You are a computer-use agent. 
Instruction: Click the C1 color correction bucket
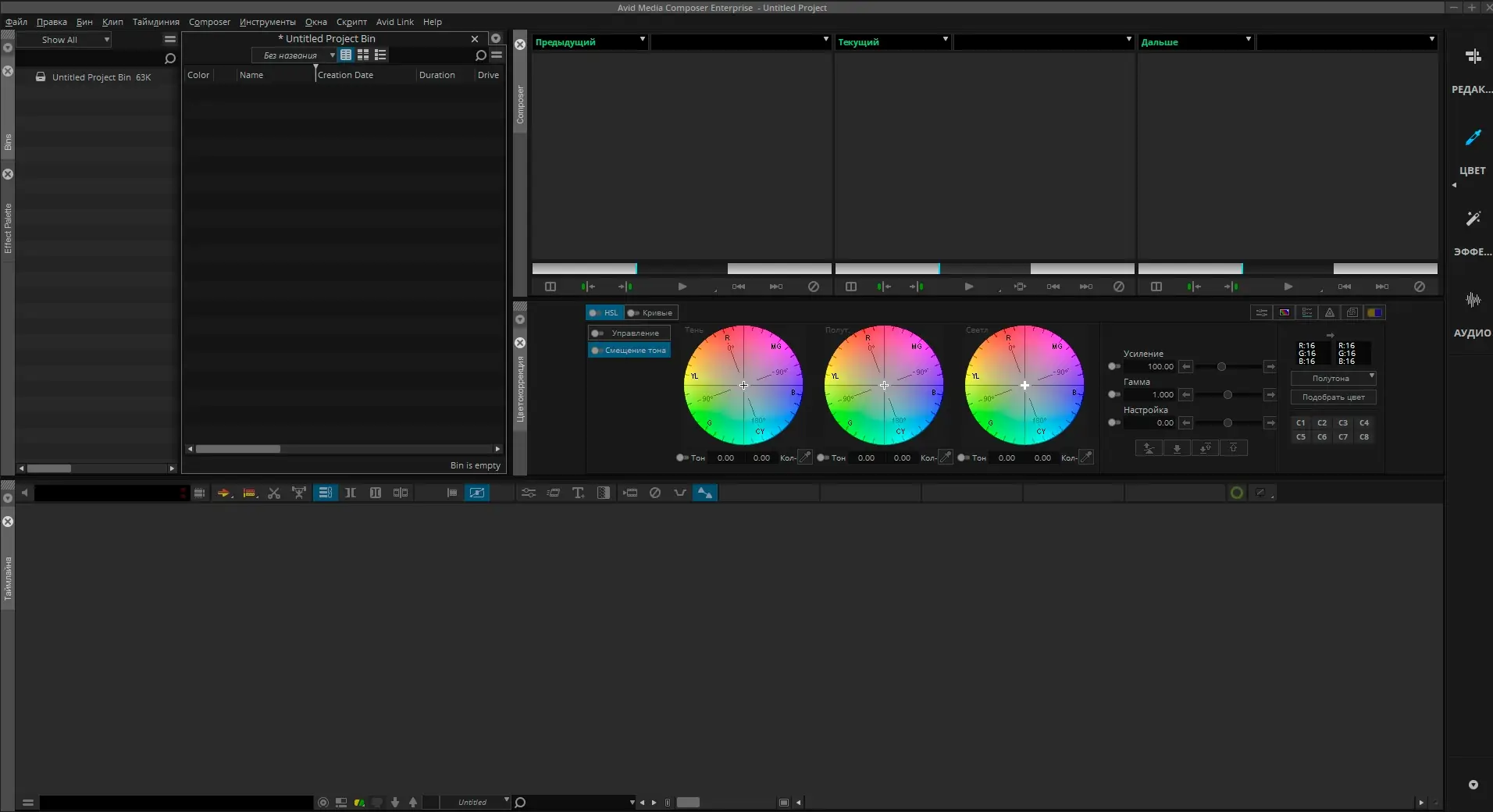(x=1301, y=423)
